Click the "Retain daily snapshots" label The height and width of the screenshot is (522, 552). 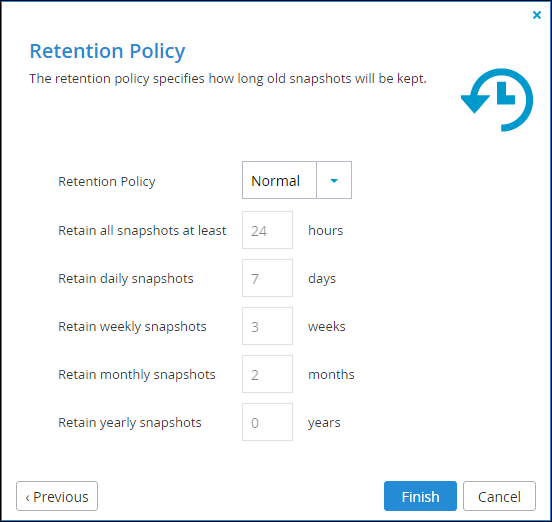126,279
